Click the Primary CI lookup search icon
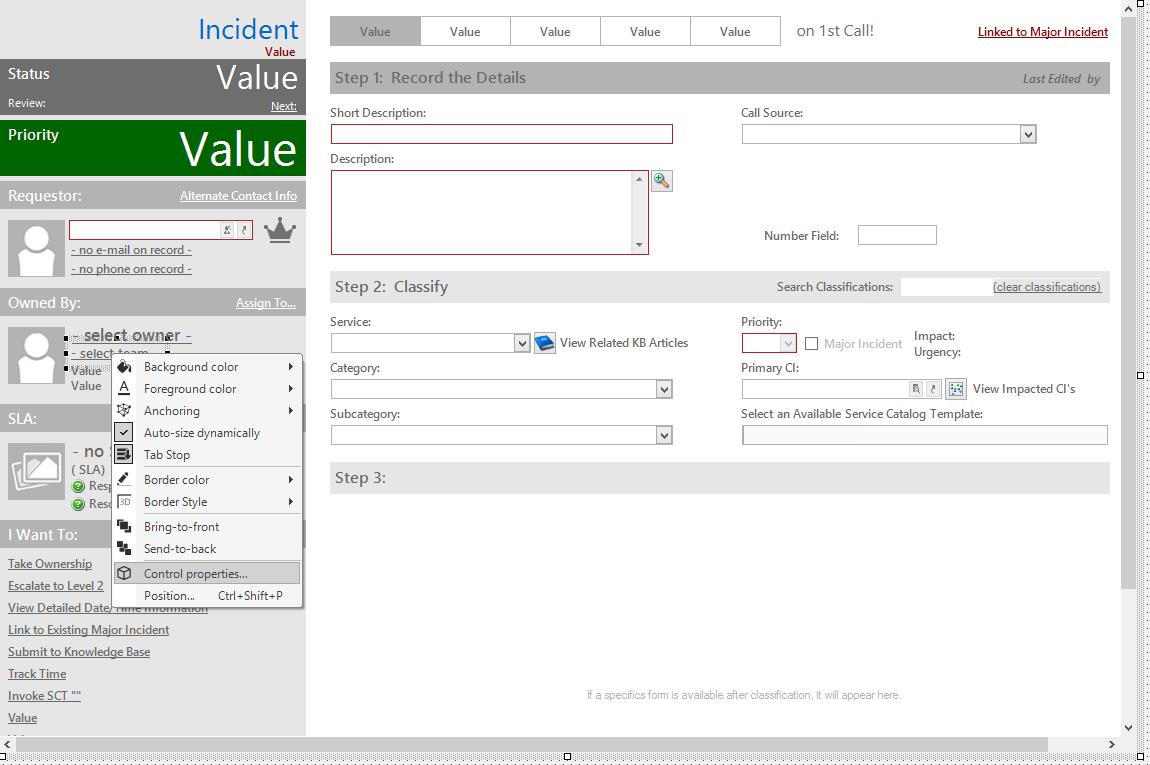The height and width of the screenshot is (765, 1150). (915, 389)
